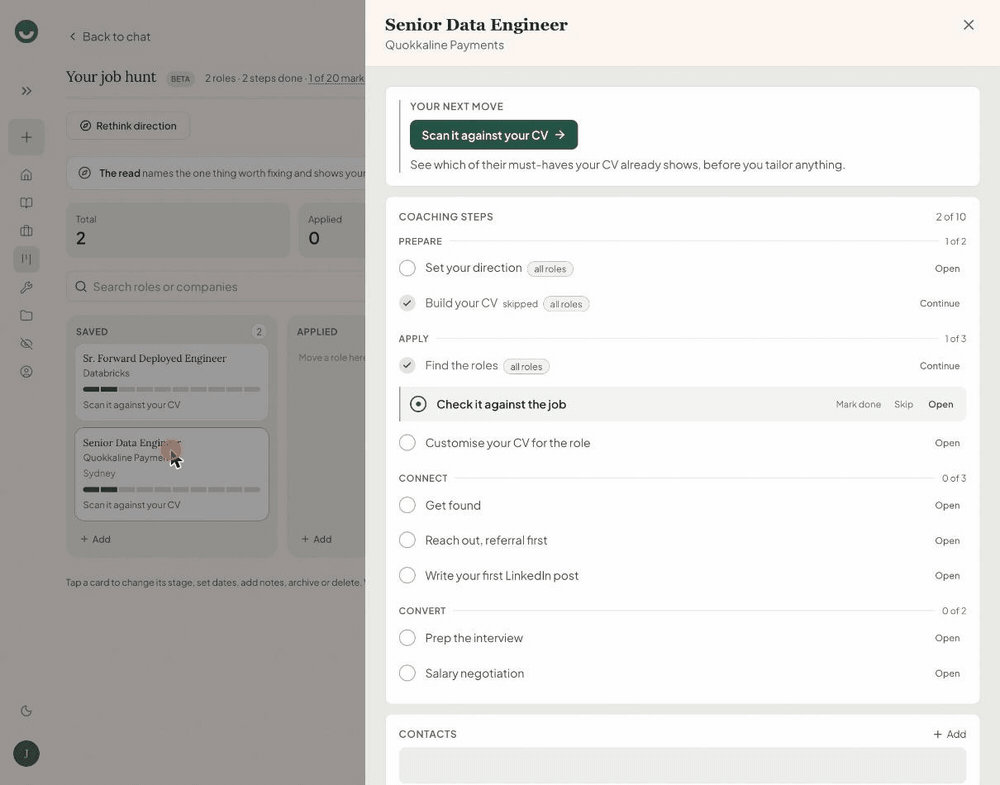Toggle the Find the roles checkmark
The width and height of the screenshot is (1000, 785).
(x=407, y=365)
